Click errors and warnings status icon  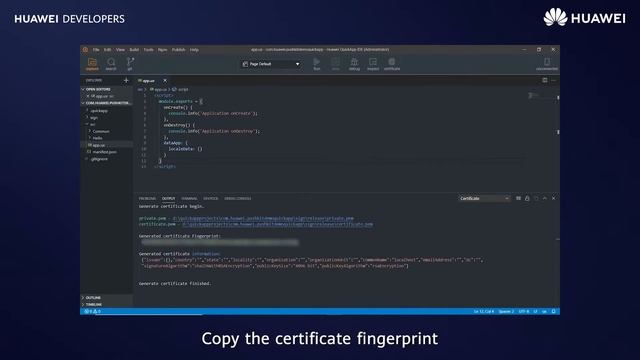pyautogui.click(x=92, y=311)
